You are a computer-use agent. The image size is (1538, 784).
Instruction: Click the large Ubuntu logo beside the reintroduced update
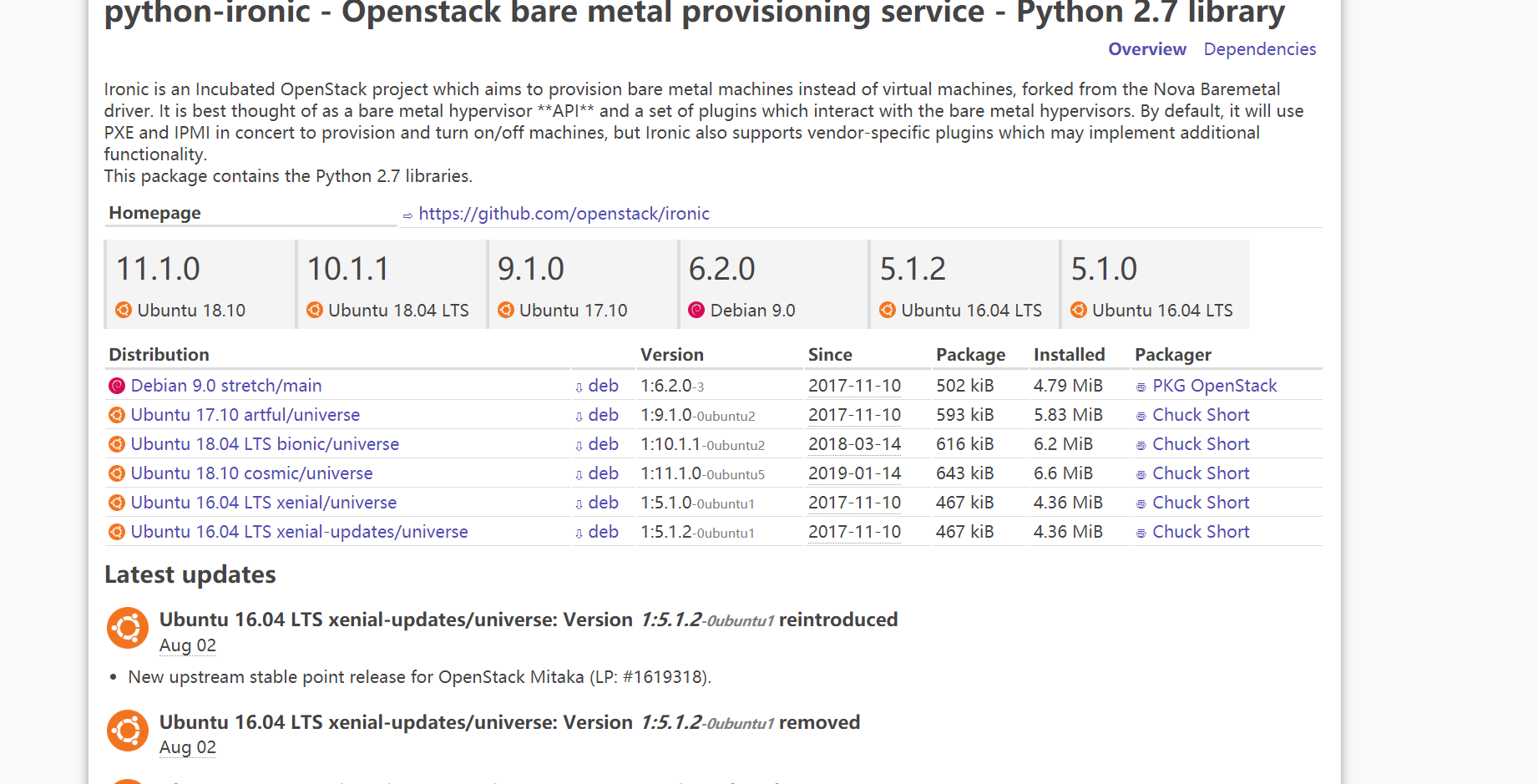coord(128,628)
